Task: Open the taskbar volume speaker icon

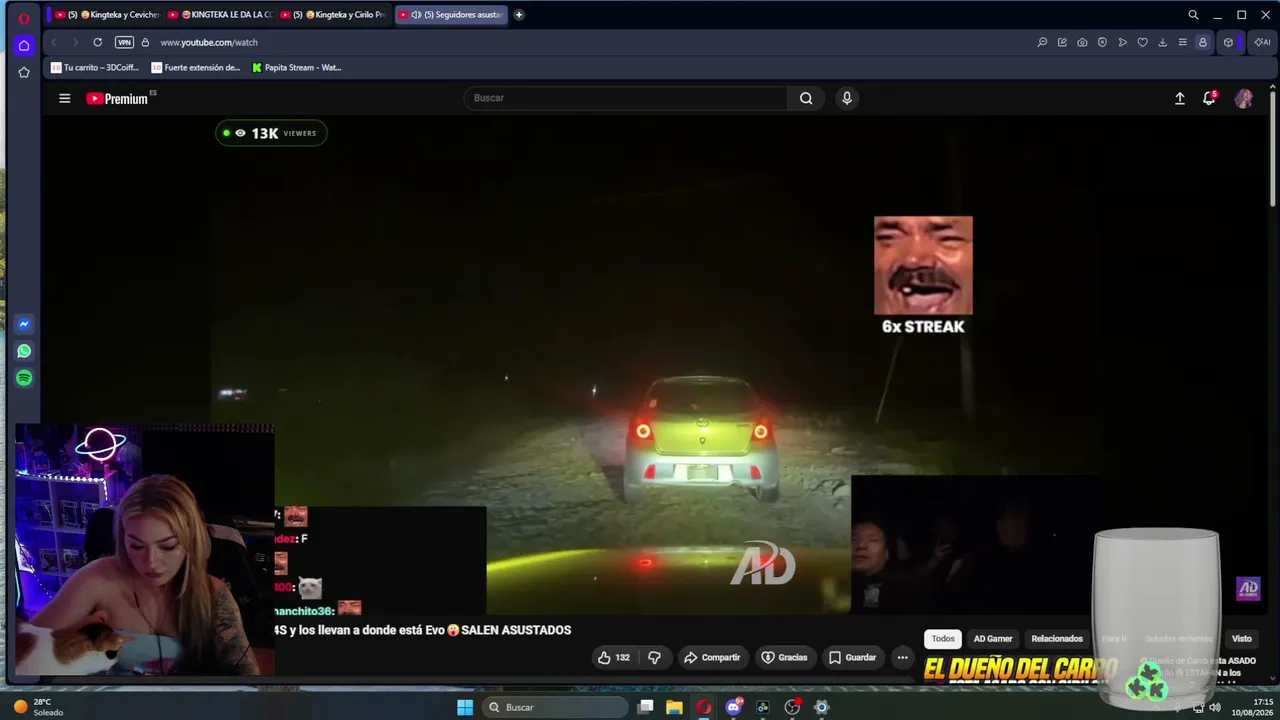Action: tap(1215, 707)
